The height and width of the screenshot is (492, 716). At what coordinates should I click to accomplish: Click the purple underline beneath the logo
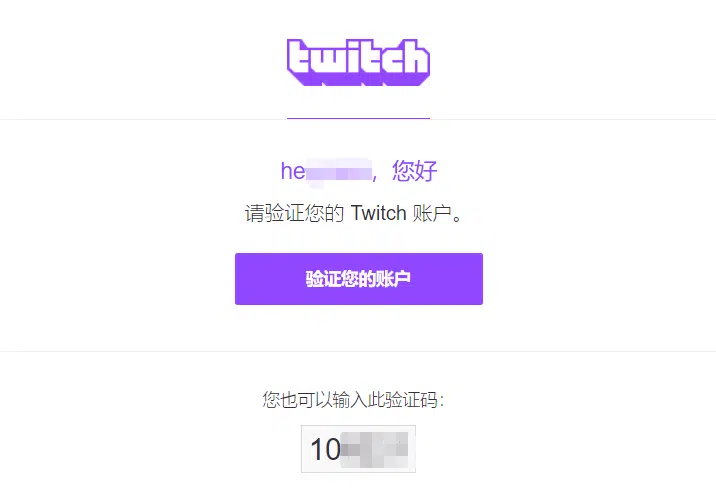[358, 118]
